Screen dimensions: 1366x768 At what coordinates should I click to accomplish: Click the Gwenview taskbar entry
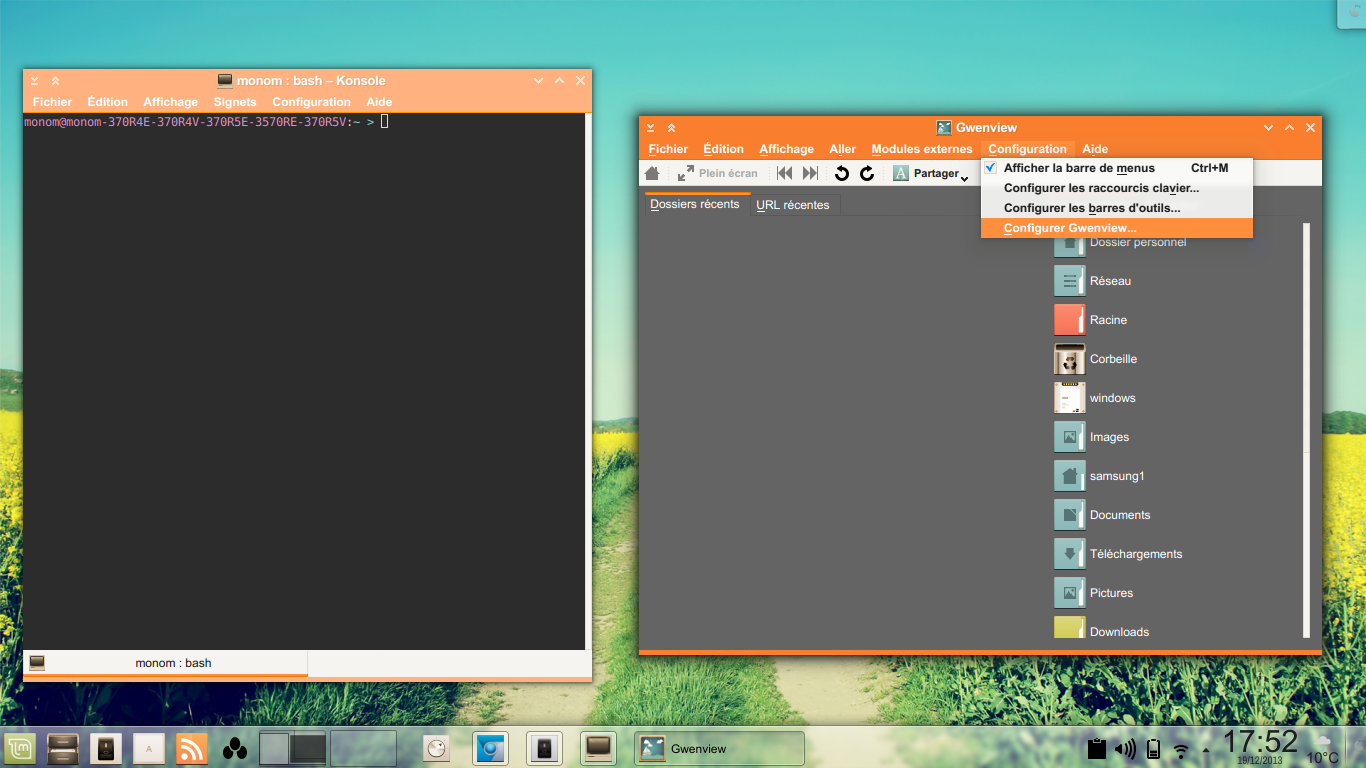[x=719, y=748]
